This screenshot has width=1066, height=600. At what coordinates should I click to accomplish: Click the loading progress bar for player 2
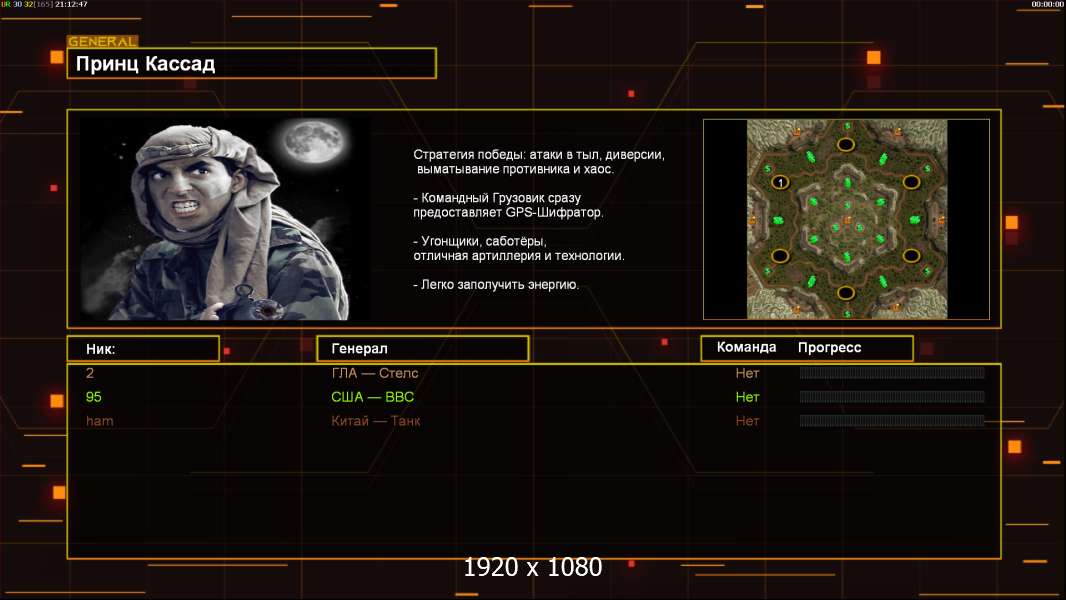892,373
